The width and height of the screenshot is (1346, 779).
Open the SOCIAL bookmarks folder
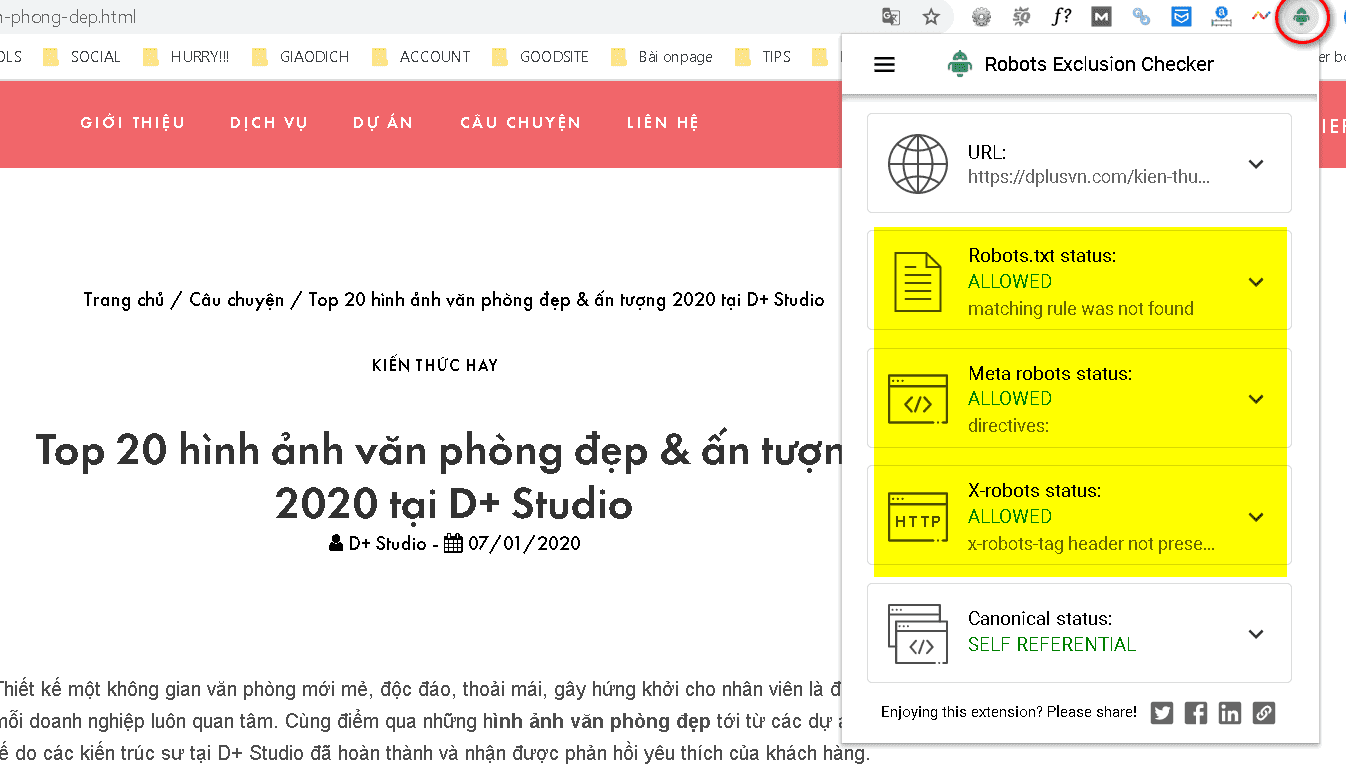83,57
